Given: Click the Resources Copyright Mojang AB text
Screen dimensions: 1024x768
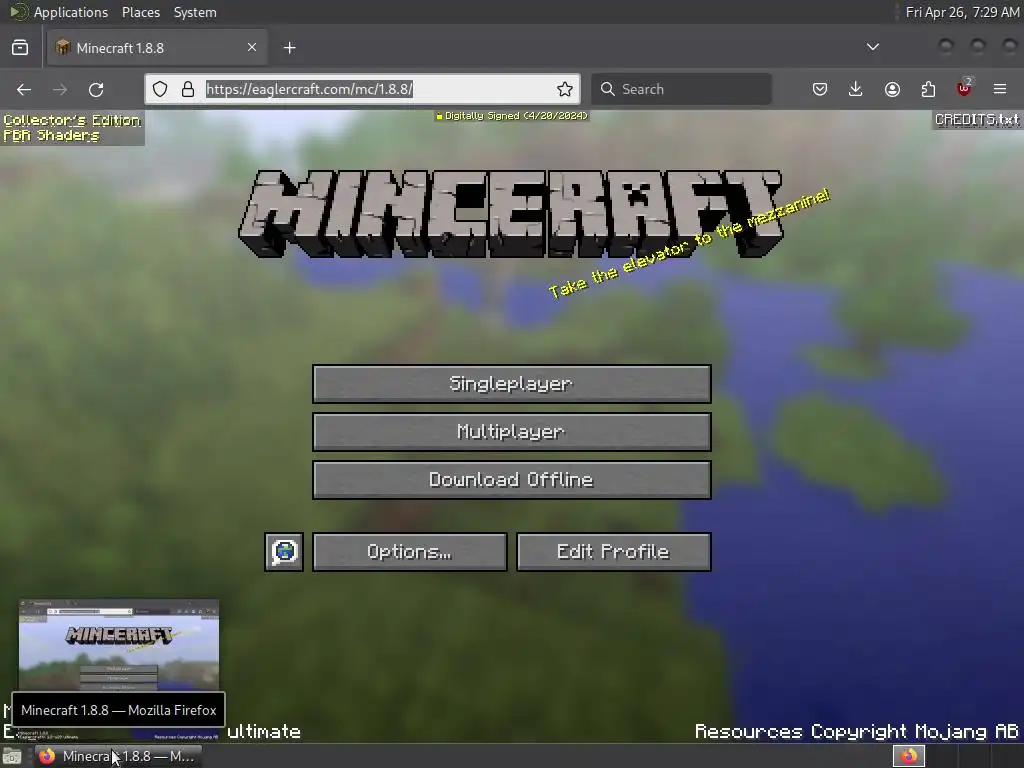Looking at the screenshot, I should coord(857,731).
